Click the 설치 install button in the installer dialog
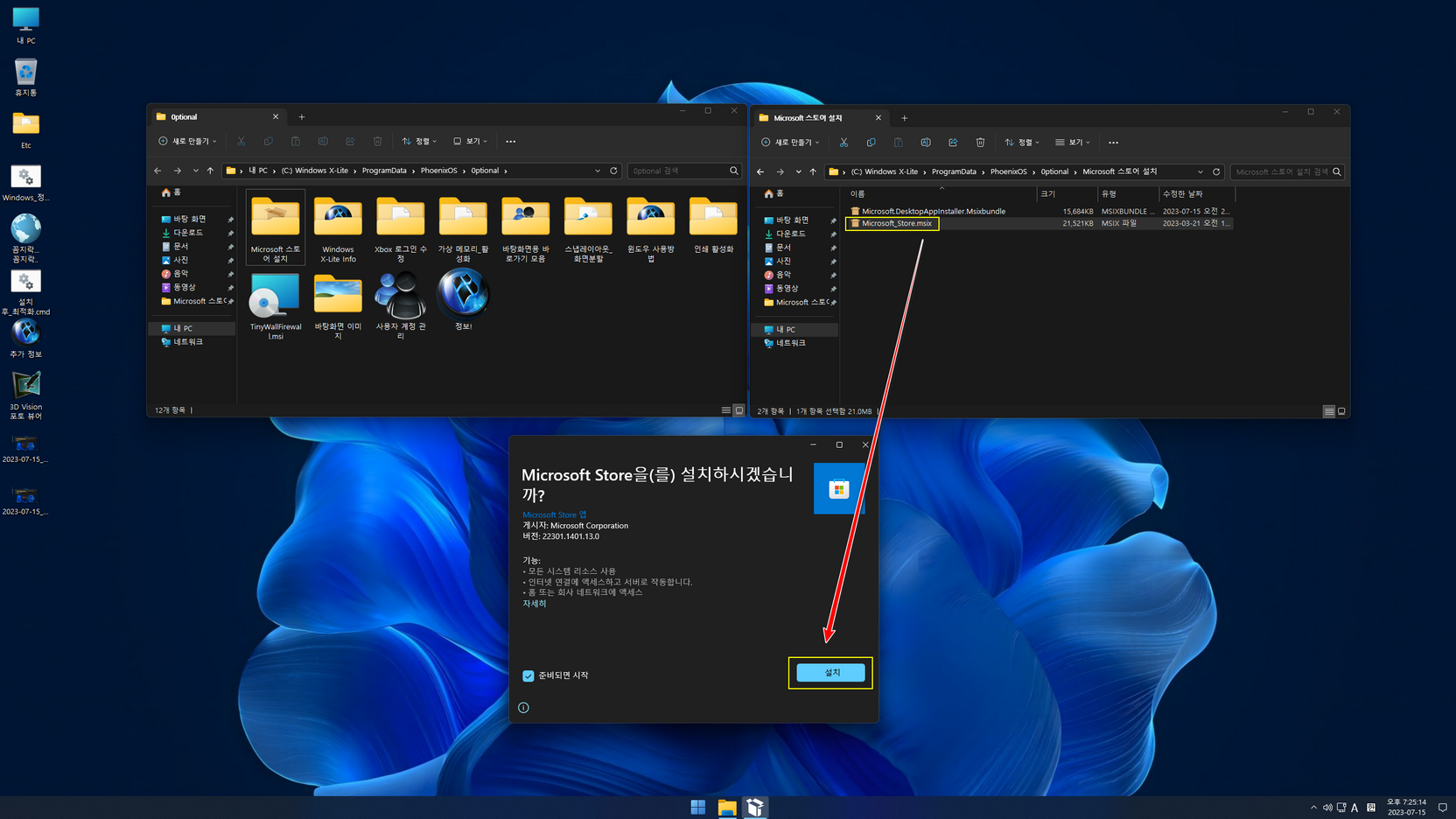The image size is (1456, 819). coord(830,672)
